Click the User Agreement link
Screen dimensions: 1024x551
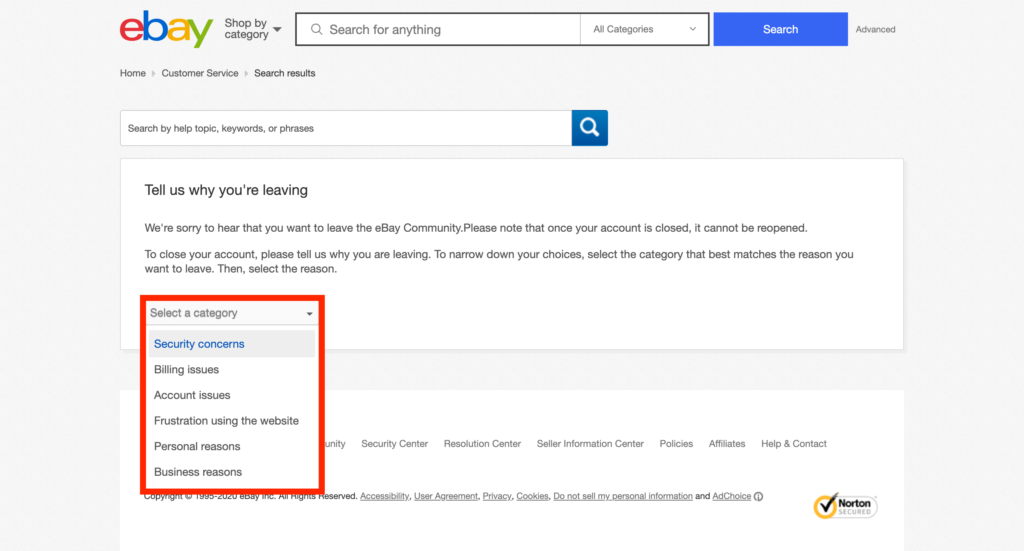point(445,496)
